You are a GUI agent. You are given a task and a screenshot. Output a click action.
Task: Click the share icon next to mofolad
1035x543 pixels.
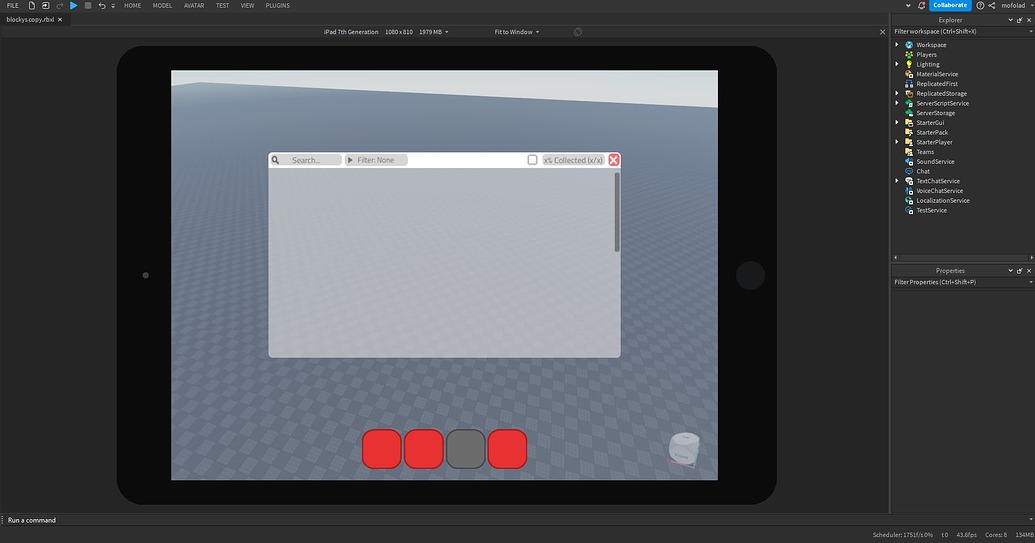click(x=991, y=5)
